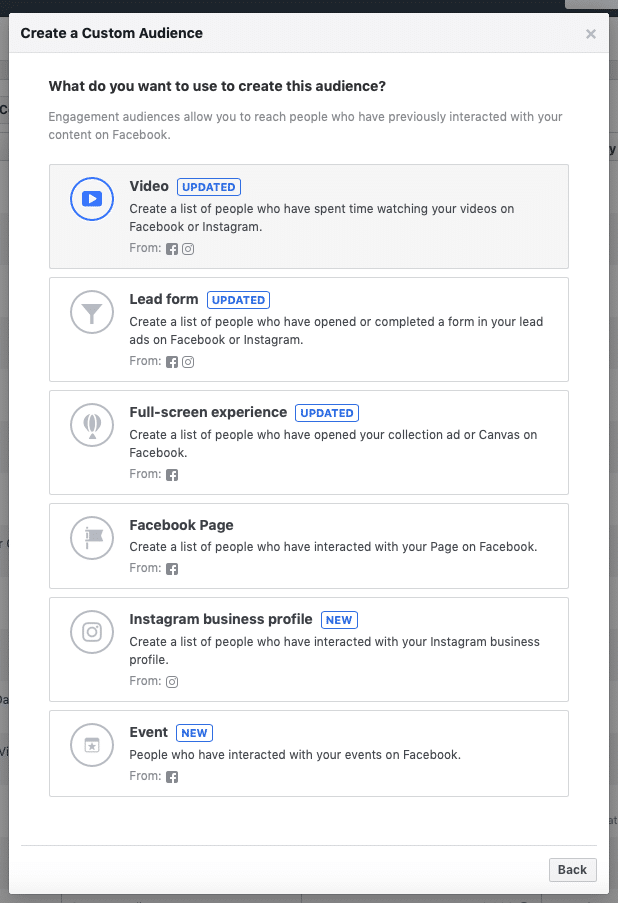This screenshot has width=618, height=903.
Task: Click the Facebook source icon under Event
Action: tap(172, 777)
